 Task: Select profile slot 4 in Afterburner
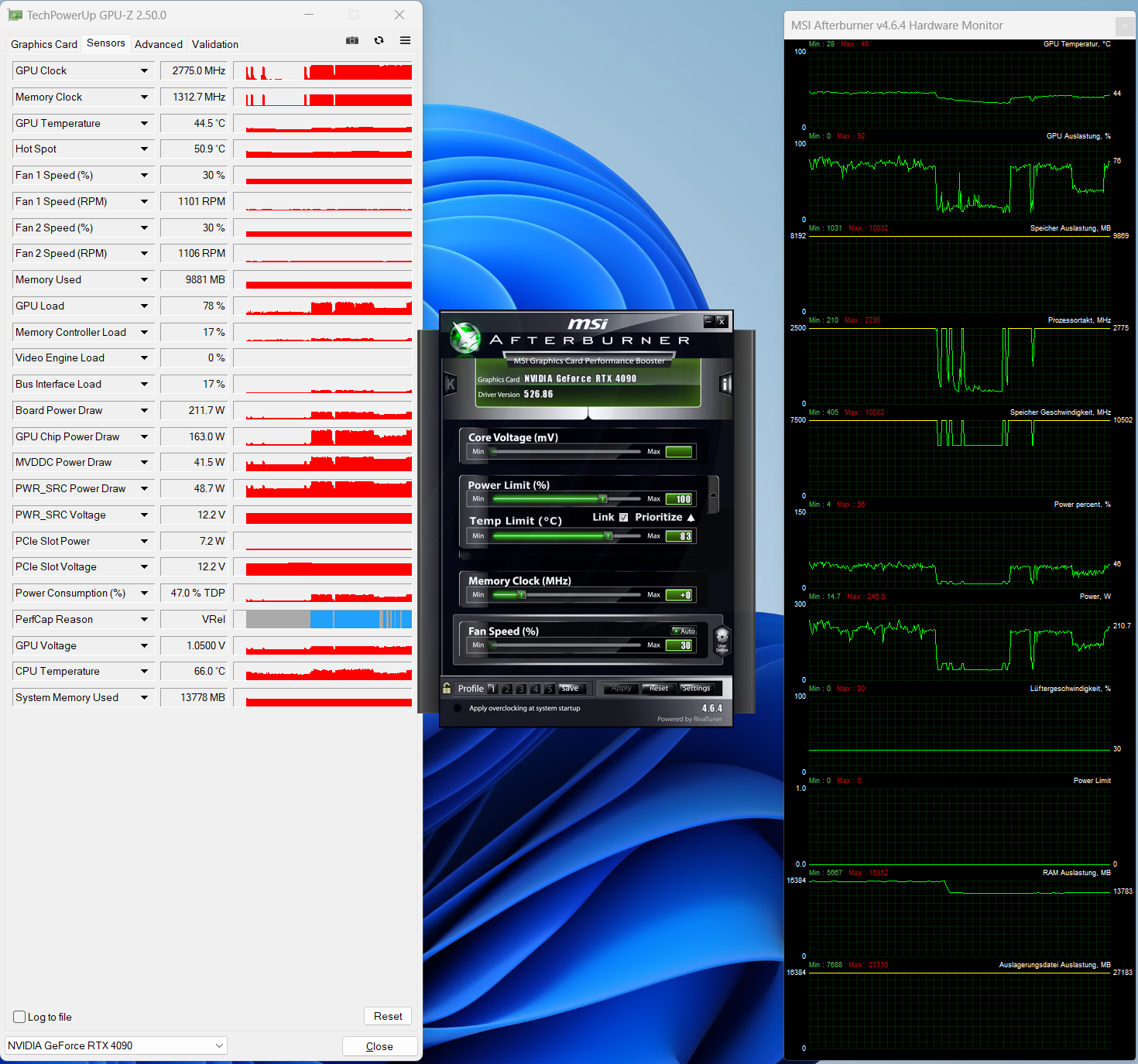[x=535, y=689]
